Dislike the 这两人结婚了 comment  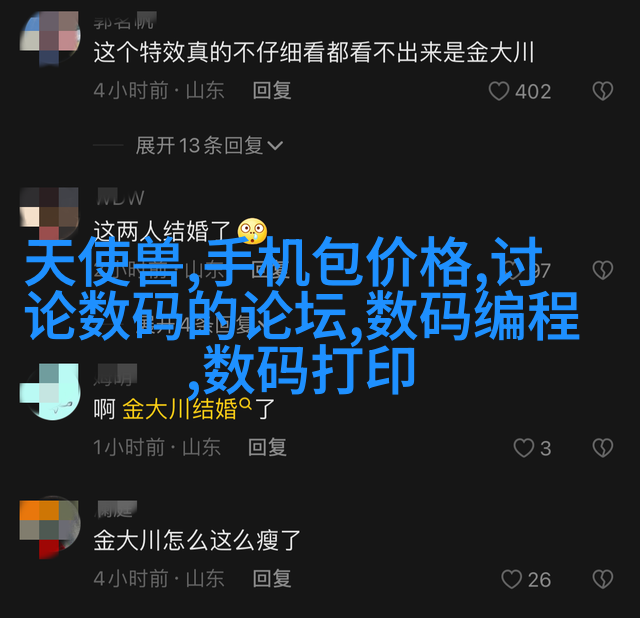click(603, 270)
